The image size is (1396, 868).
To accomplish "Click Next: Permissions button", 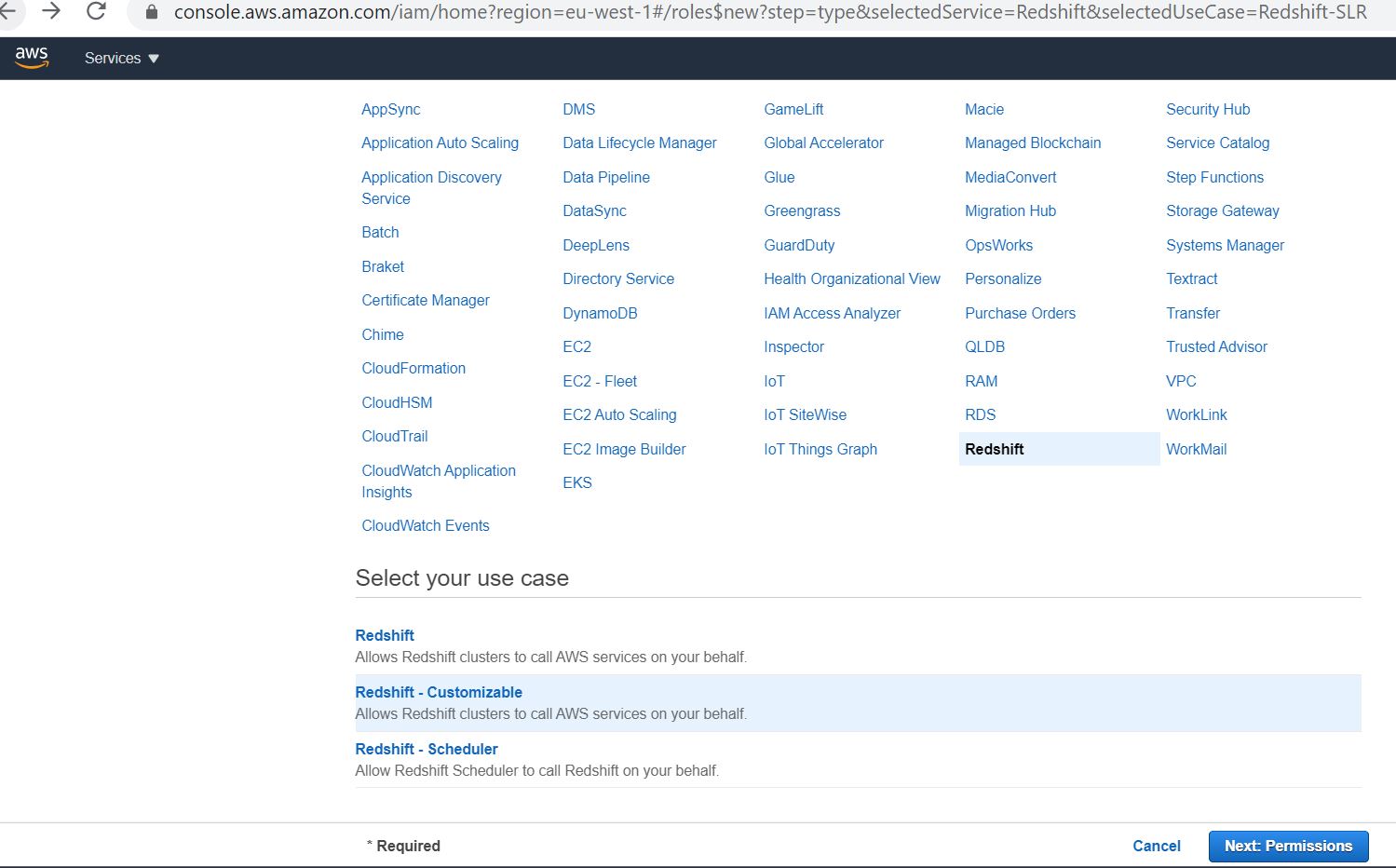I will coord(1288,846).
